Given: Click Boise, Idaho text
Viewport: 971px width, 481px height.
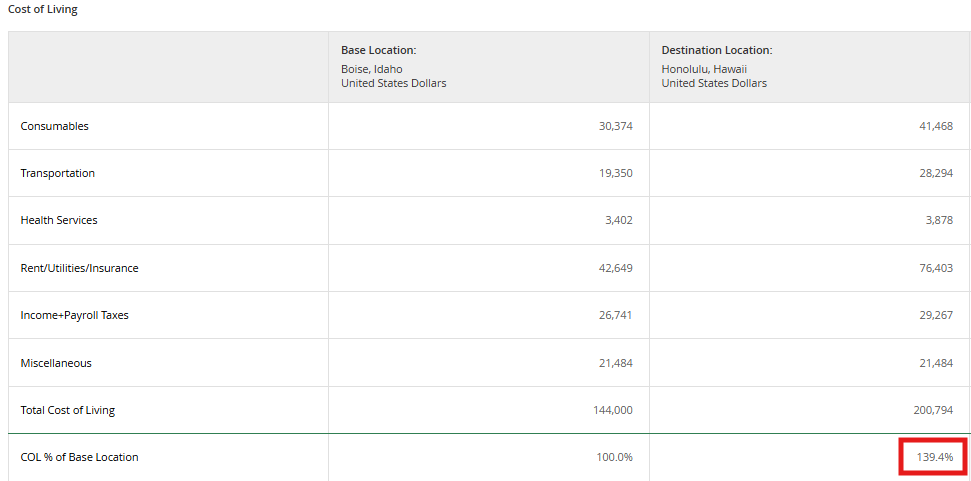Looking at the screenshot, I should [372, 69].
